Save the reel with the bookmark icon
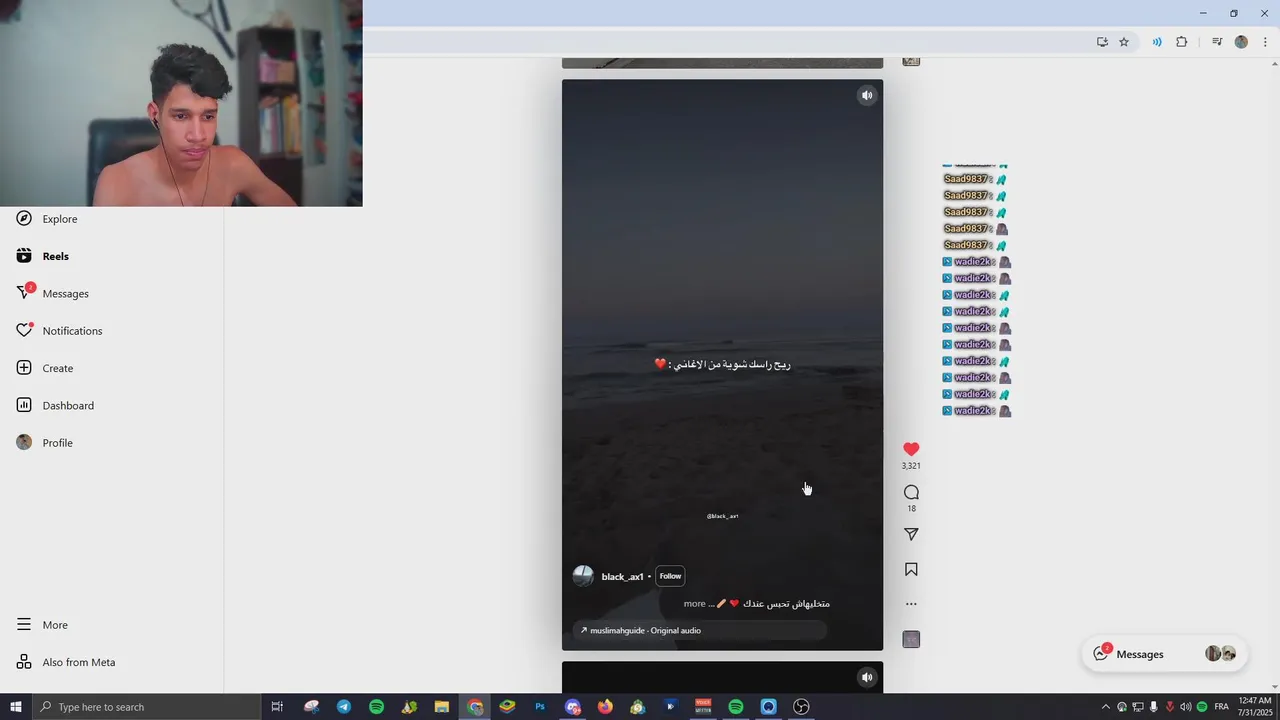Image resolution: width=1280 pixels, height=720 pixels. [911, 570]
